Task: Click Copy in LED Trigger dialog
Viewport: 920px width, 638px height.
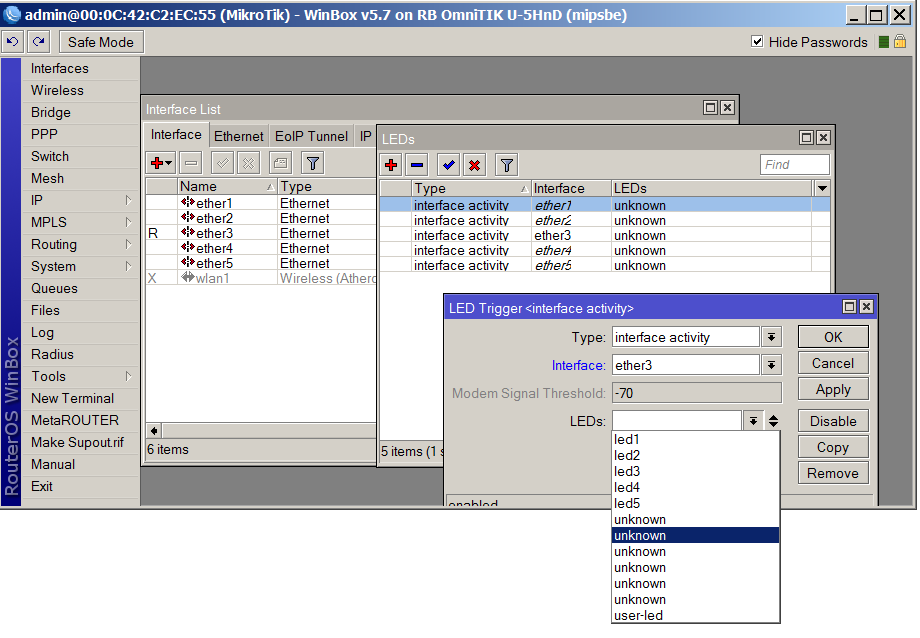Action: [833, 447]
